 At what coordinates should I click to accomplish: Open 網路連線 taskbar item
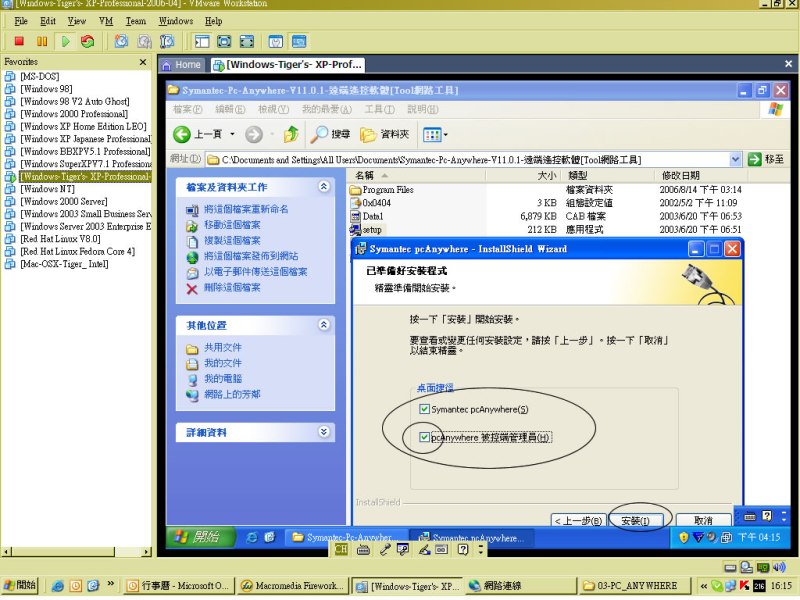coord(521,586)
